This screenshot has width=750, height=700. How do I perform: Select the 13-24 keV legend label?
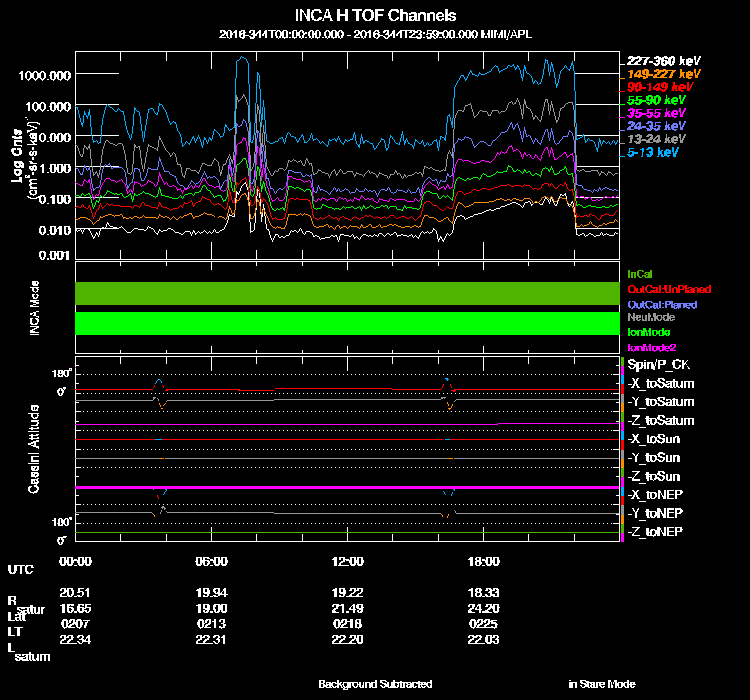[656, 139]
